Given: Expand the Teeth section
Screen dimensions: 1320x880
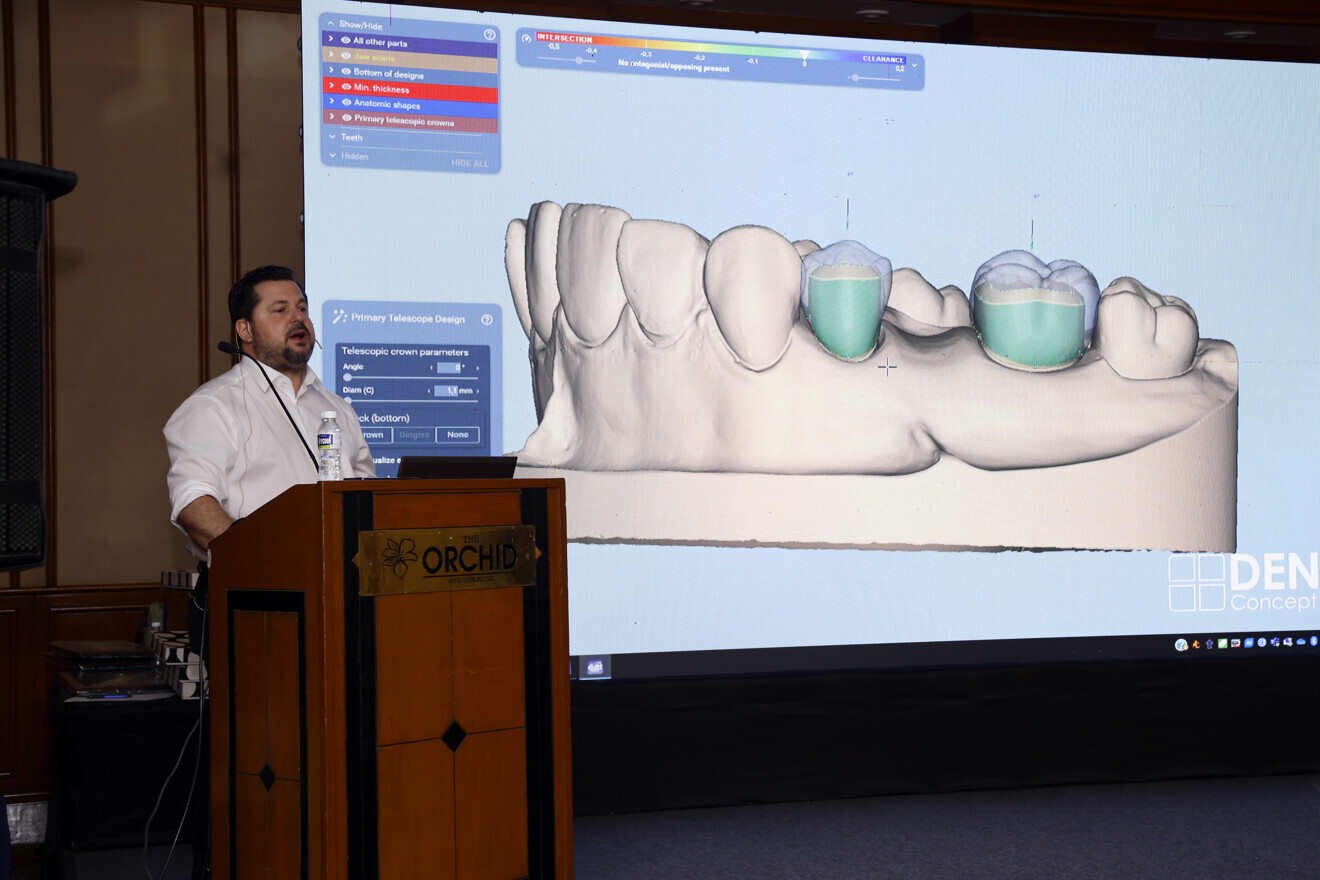Looking at the screenshot, I should [331, 137].
